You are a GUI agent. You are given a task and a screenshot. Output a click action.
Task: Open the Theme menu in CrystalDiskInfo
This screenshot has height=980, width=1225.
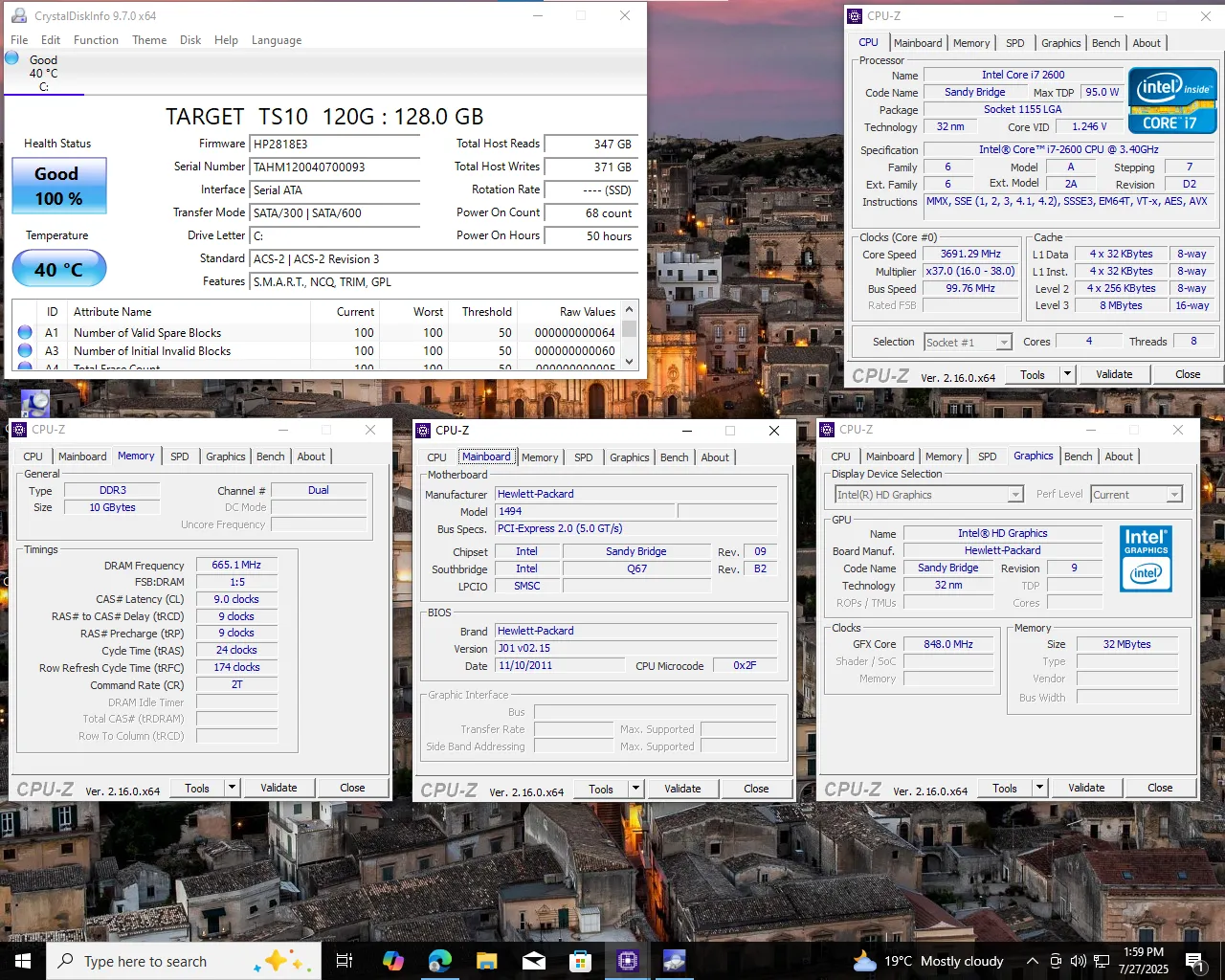click(x=149, y=40)
